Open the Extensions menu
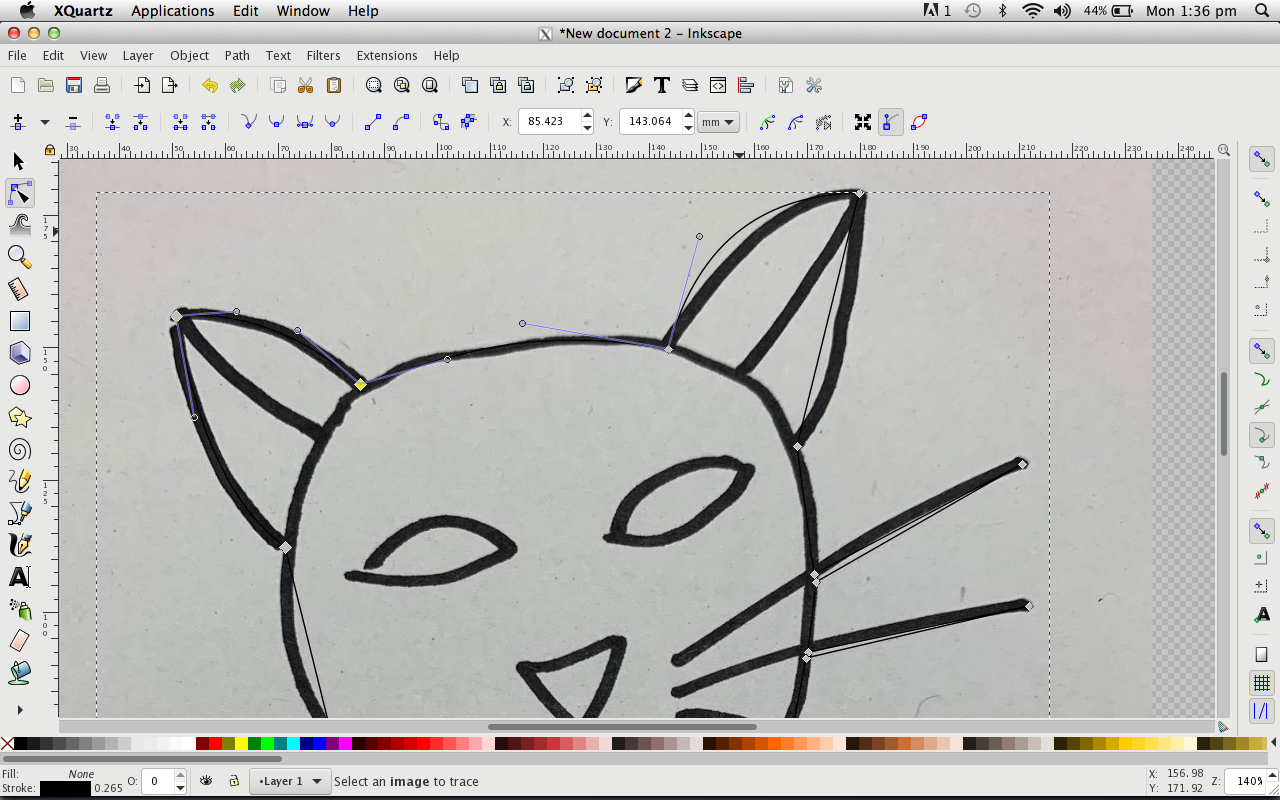The width and height of the screenshot is (1280, 800). click(x=386, y=55)
